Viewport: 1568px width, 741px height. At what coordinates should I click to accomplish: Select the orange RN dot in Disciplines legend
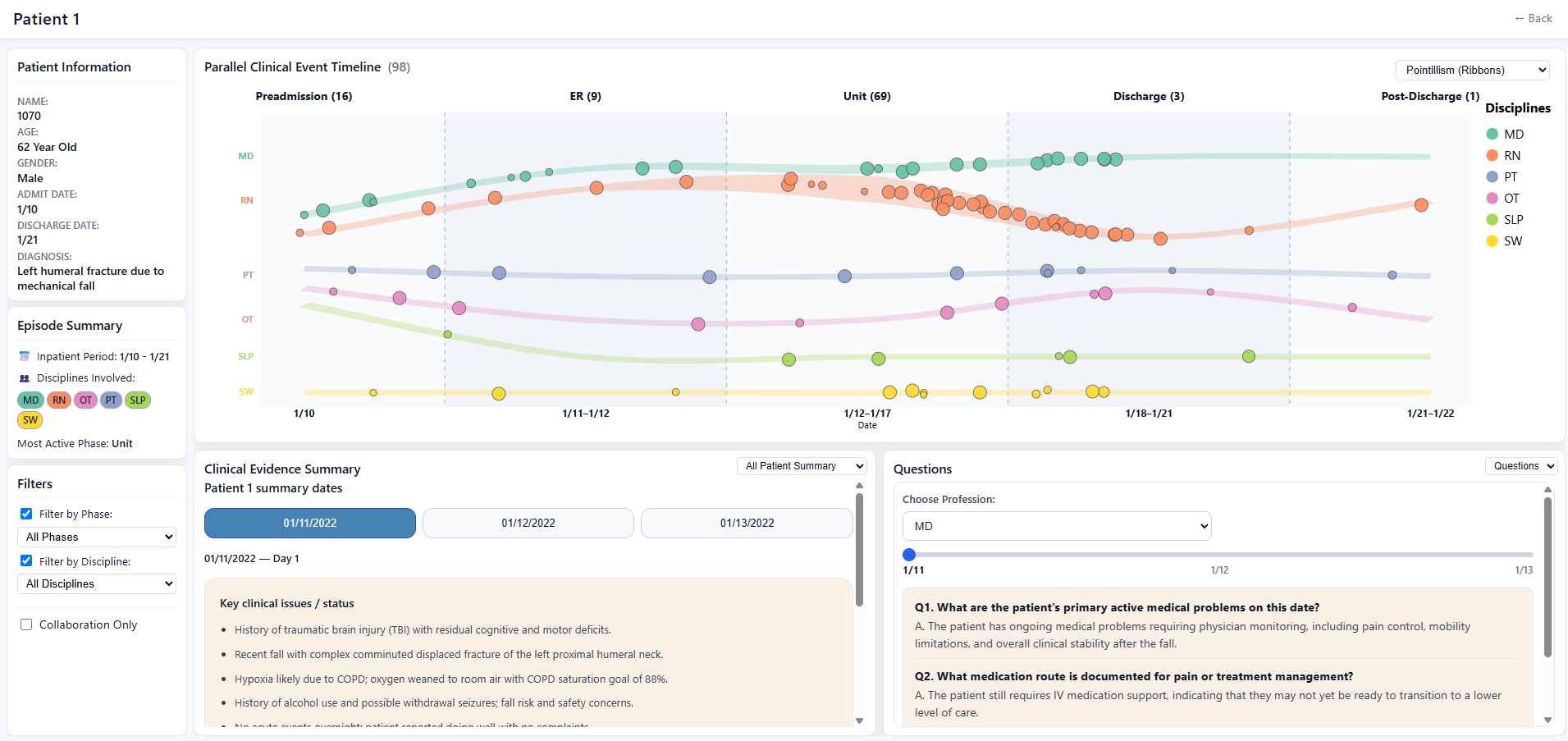[x=1493, y=155]
